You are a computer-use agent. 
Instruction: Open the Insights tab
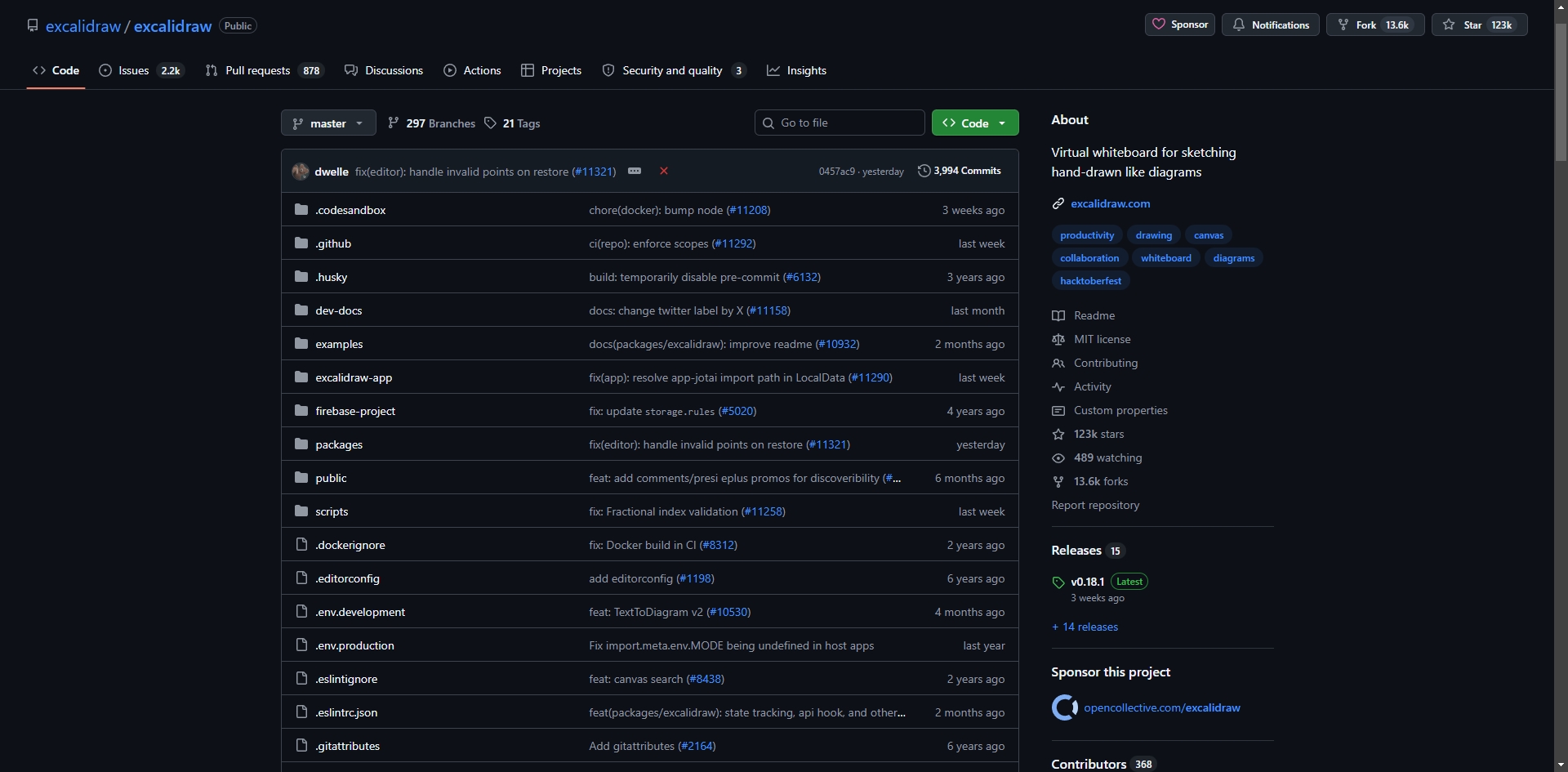click(797, 70)
